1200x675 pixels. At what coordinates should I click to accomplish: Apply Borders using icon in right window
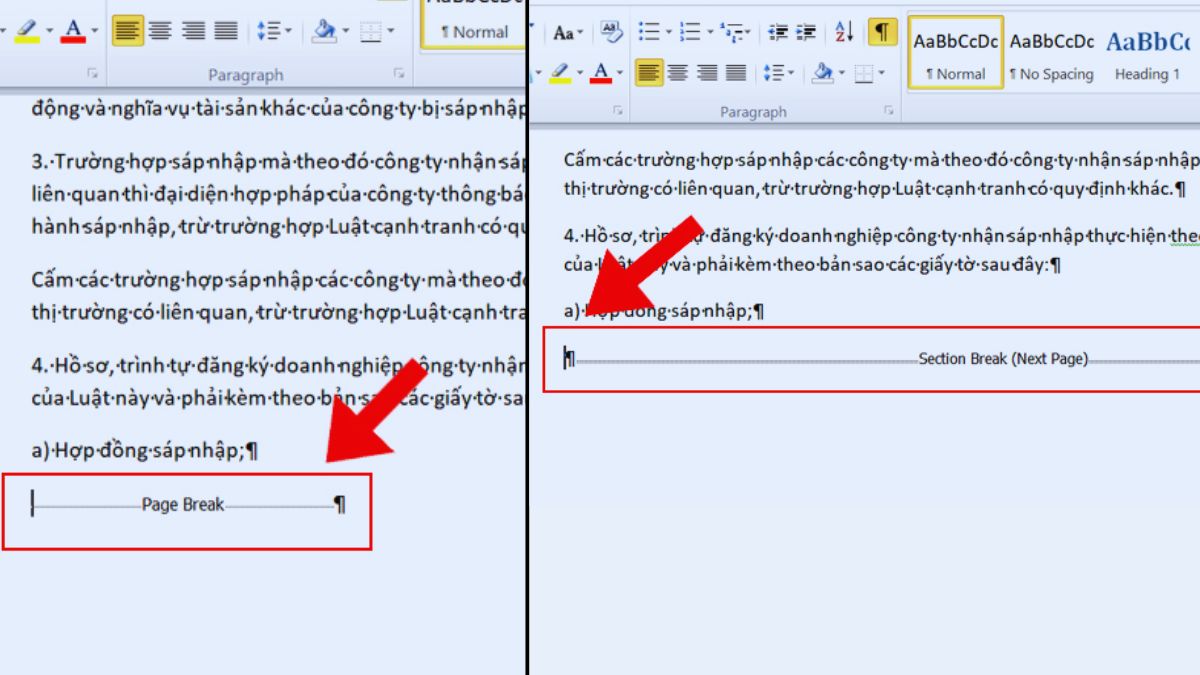[866, 72]
